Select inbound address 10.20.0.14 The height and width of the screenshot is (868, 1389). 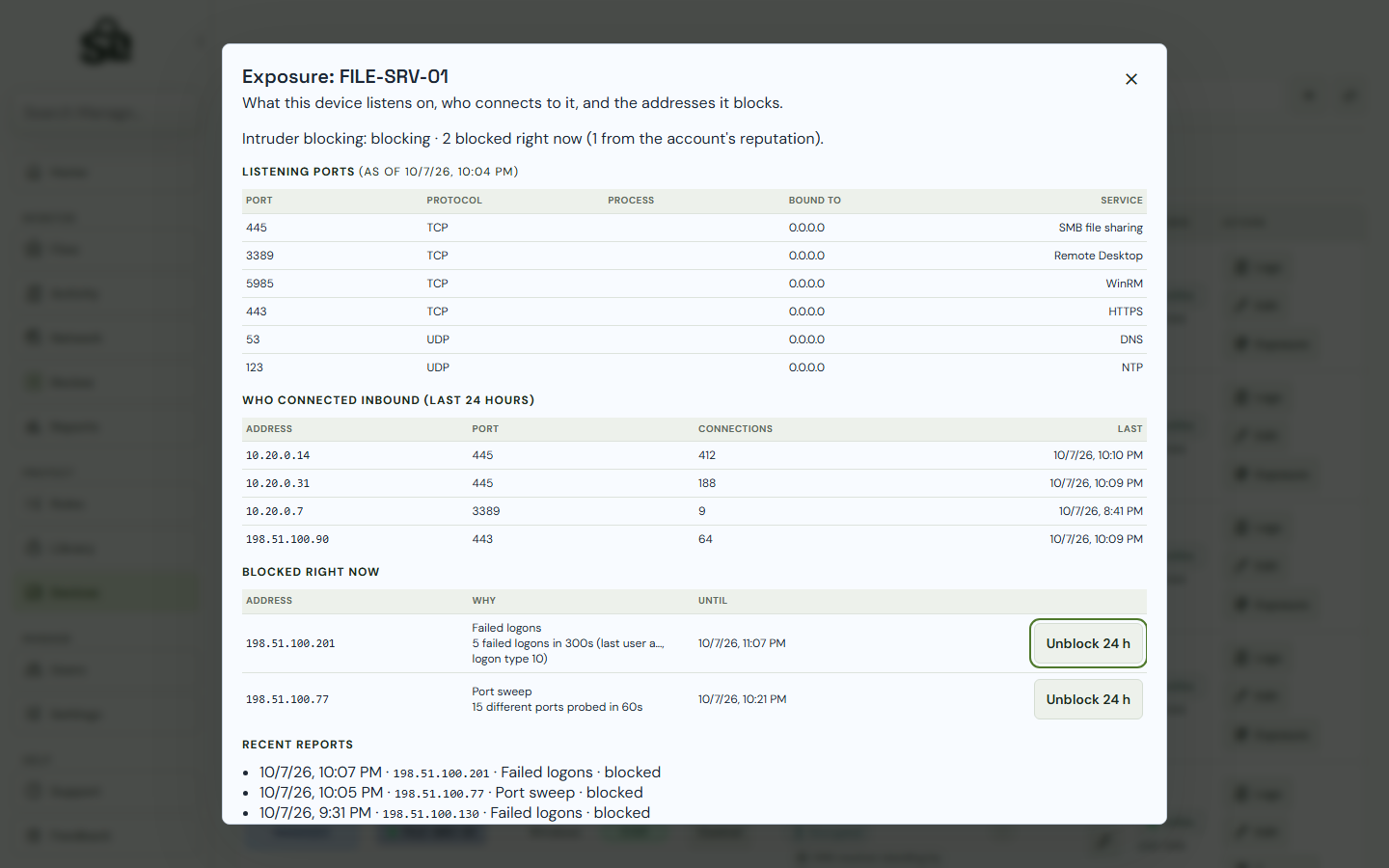point(278,455)
